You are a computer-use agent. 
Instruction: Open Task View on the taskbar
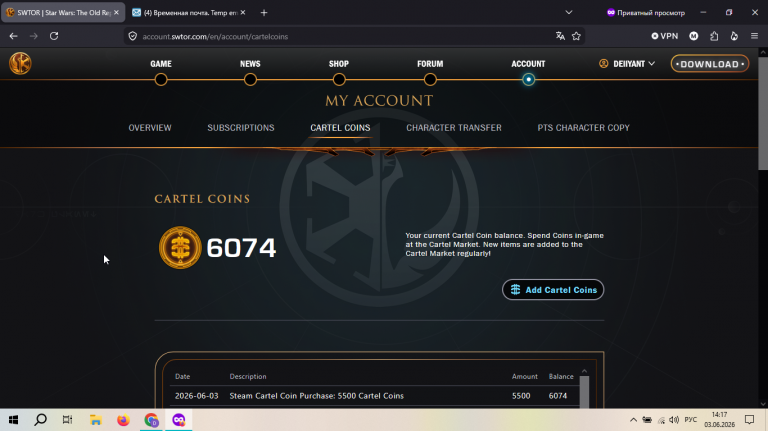coord(68,420)
